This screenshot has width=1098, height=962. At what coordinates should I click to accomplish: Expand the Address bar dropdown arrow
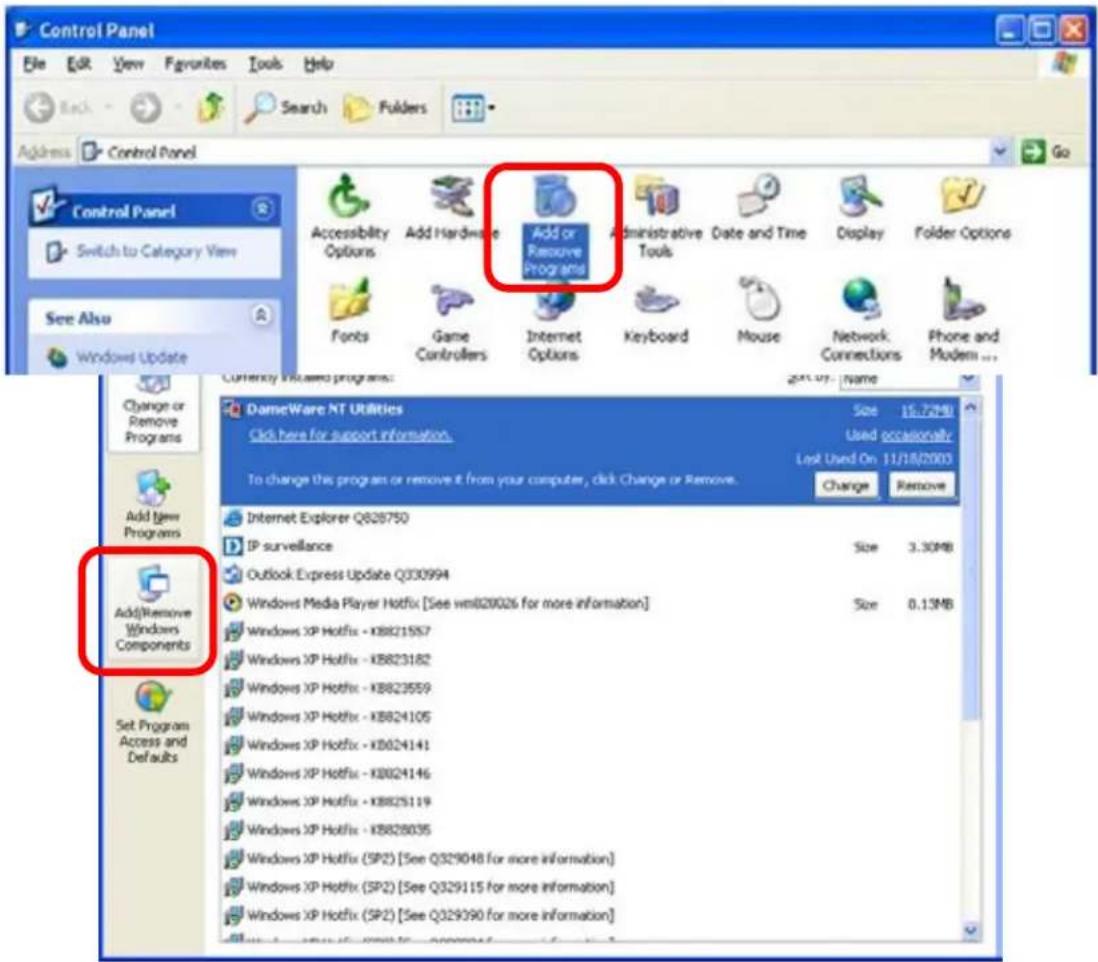1001,151
